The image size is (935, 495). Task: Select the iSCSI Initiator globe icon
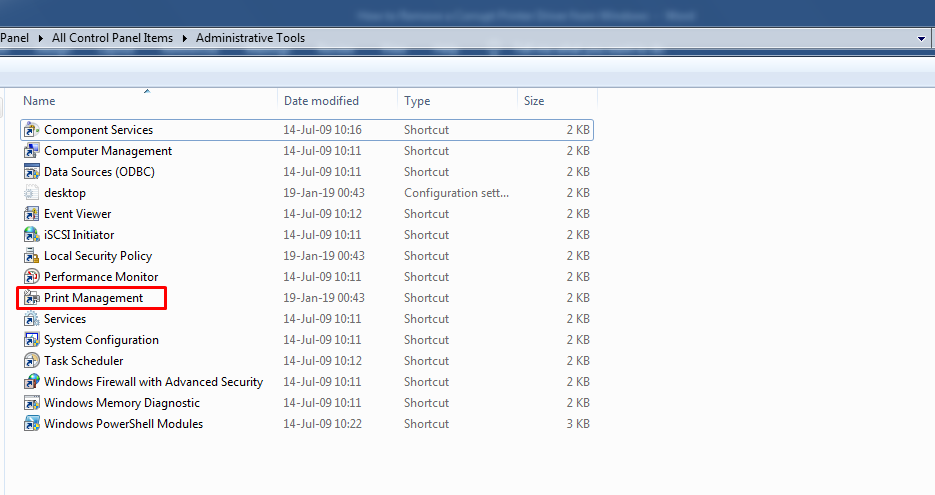(32, 234)
